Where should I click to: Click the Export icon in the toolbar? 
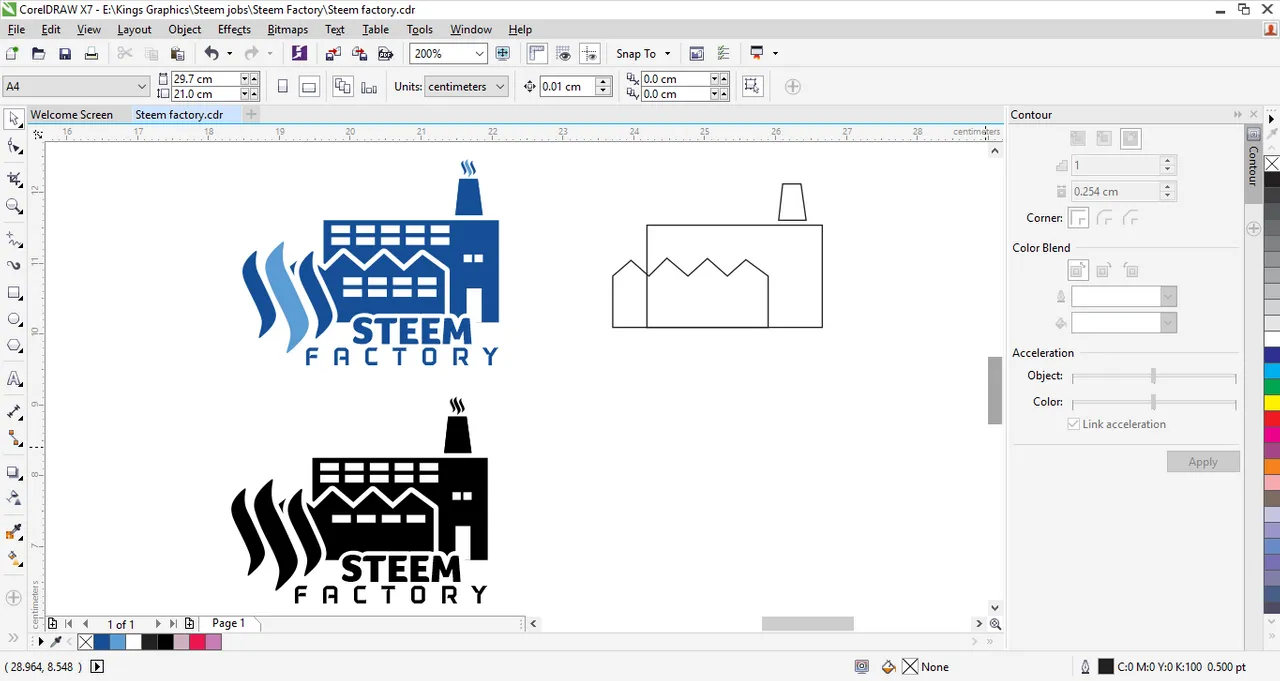point(359,54)
